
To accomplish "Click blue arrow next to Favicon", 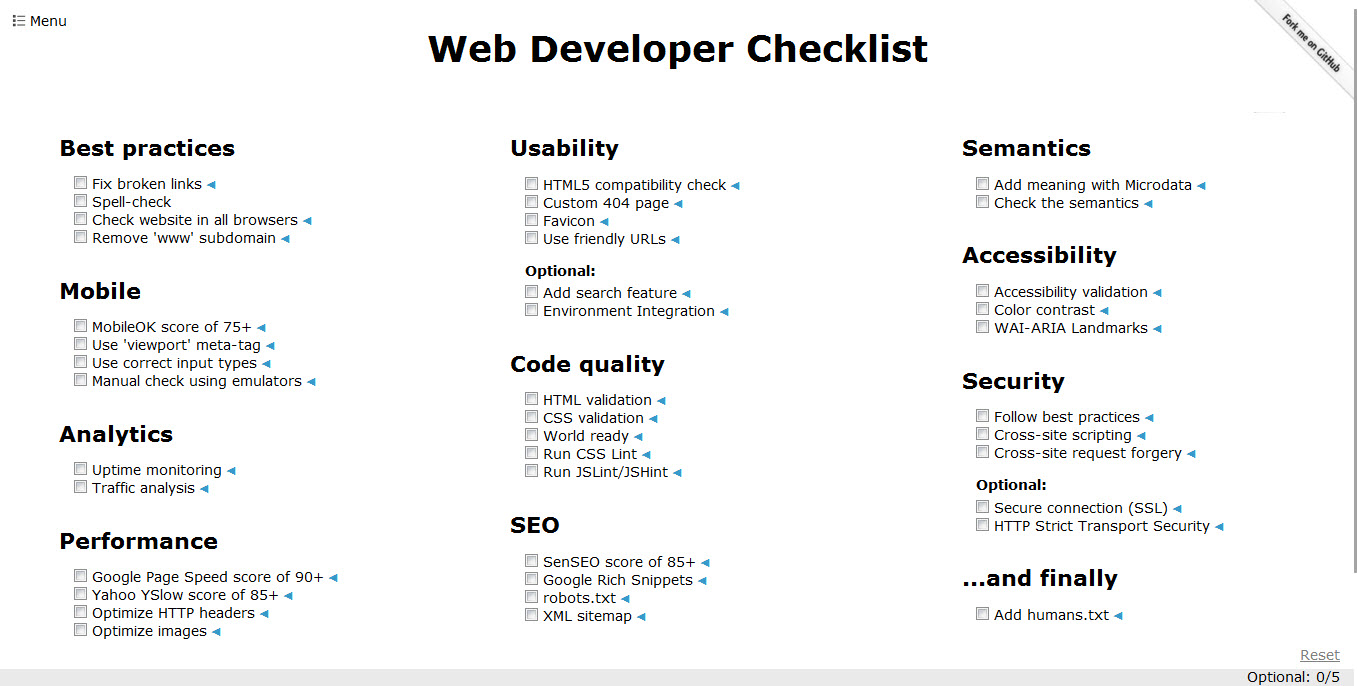I will tap(604, 222).
